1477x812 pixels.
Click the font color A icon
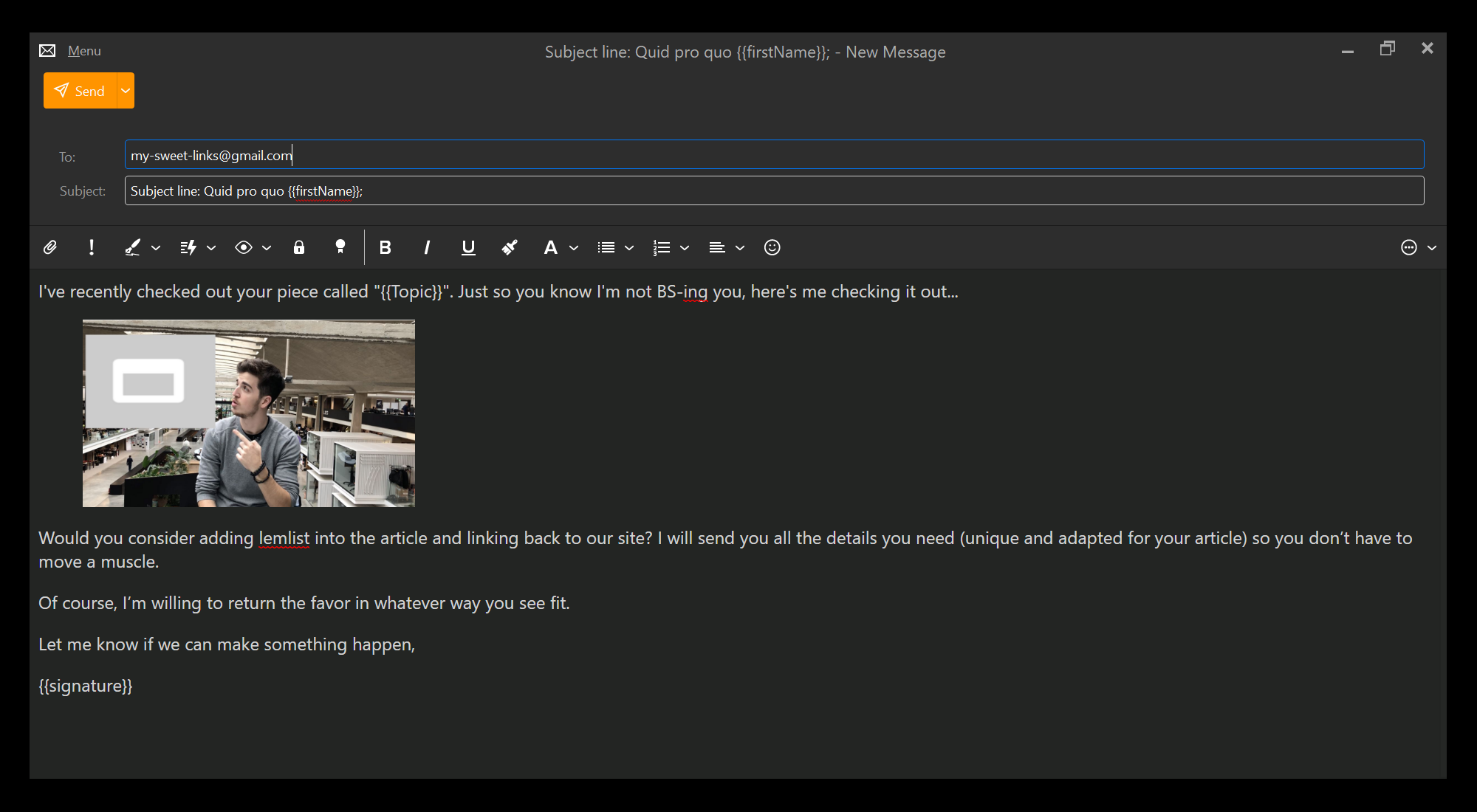point(550,247)
